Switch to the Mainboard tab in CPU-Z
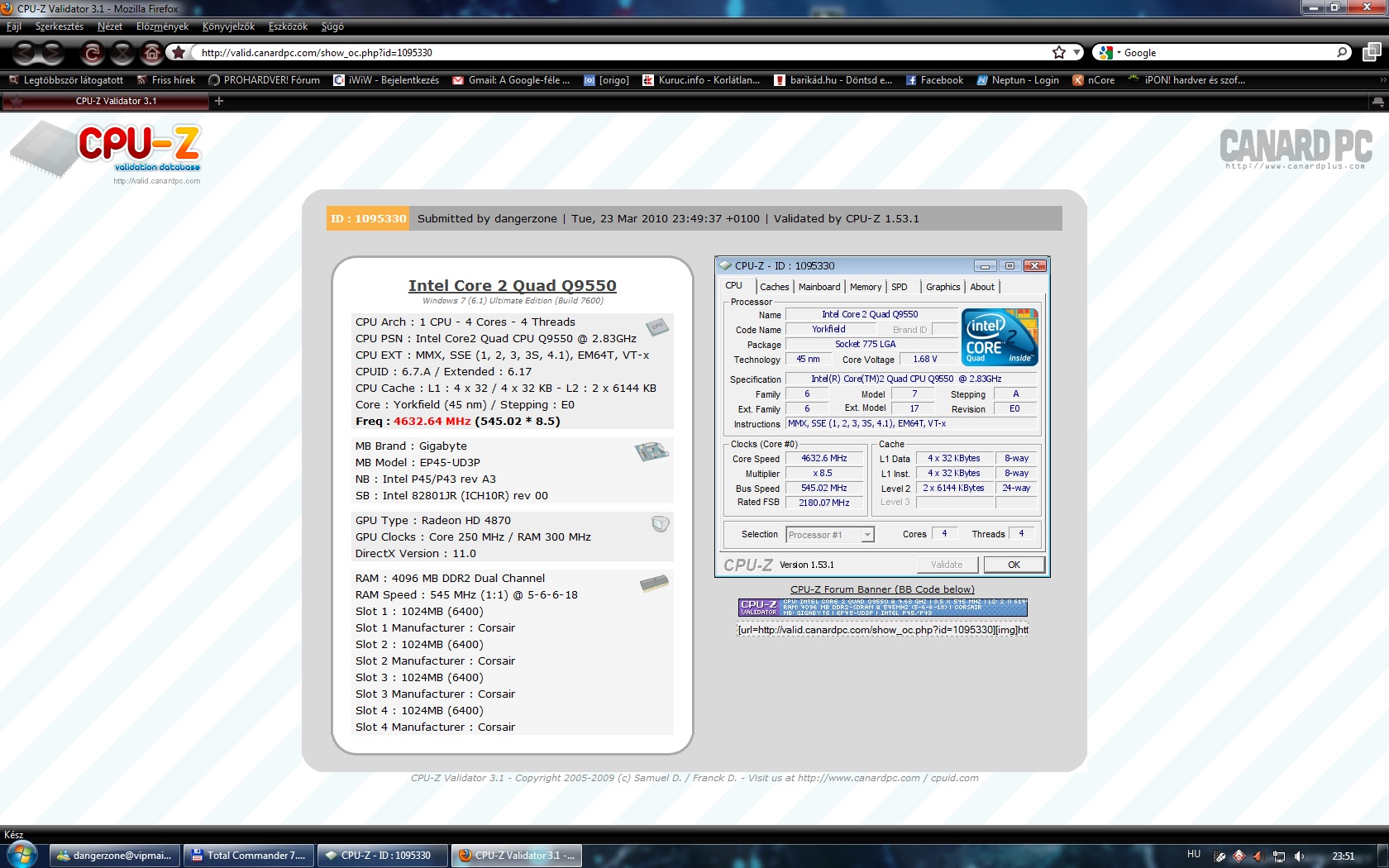 tap(819, 287)
